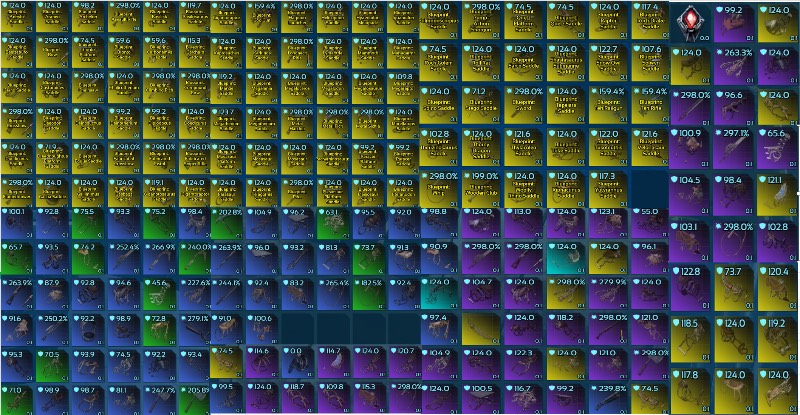Screen dimensions: 800x415
Task: Select the Blueprint Sword tile rated 298.0%
Action: pos(523,105)
